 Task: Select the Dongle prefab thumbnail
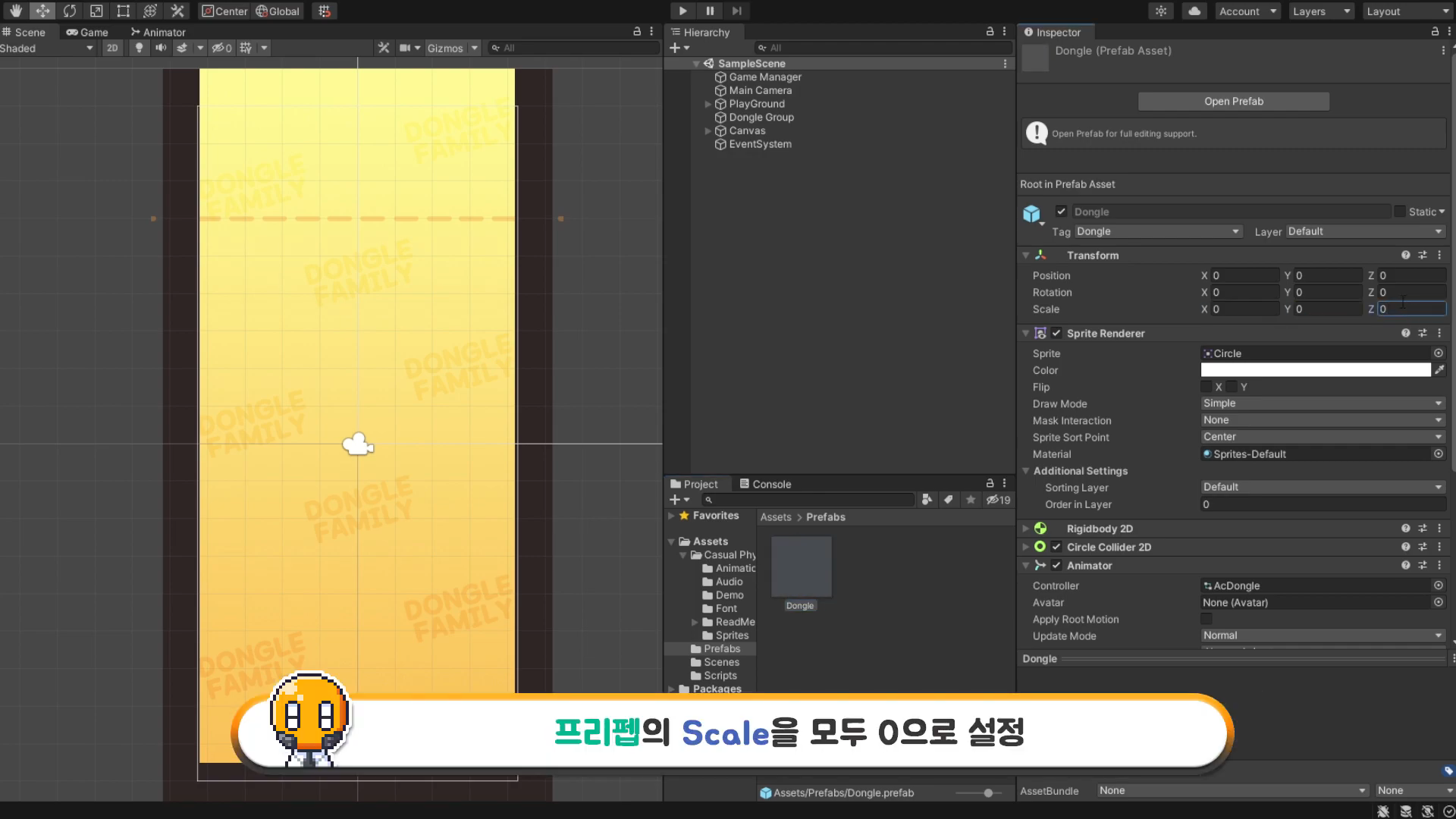pos(801,567)
